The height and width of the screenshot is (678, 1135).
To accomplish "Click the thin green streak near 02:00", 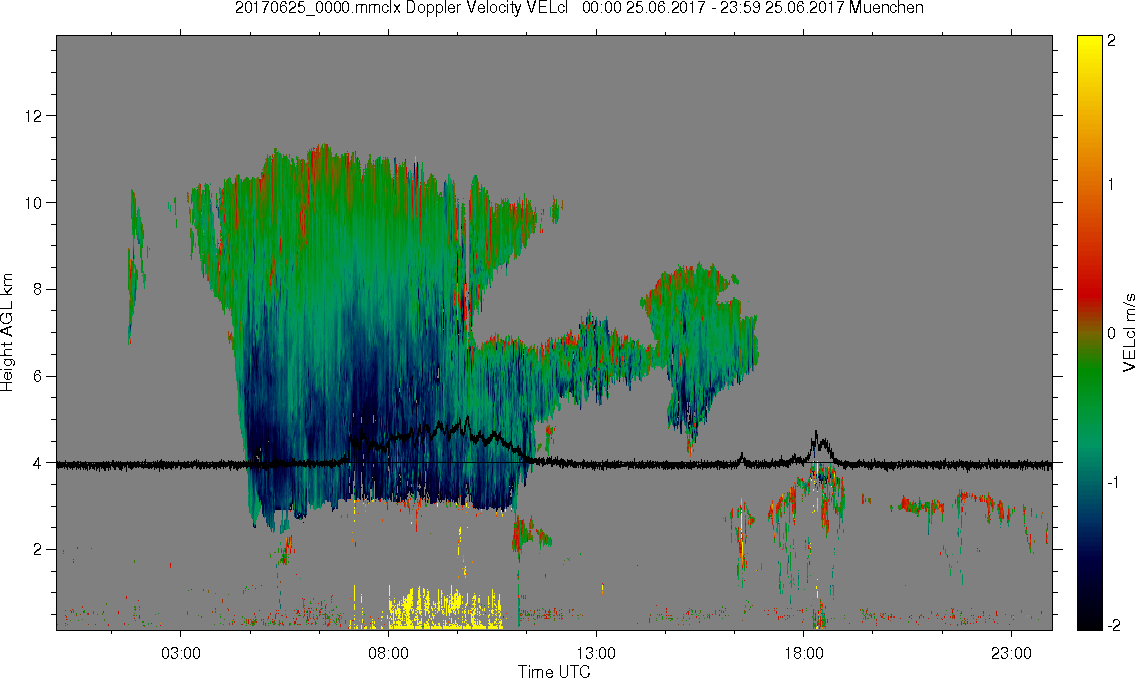I will [135, 266].
